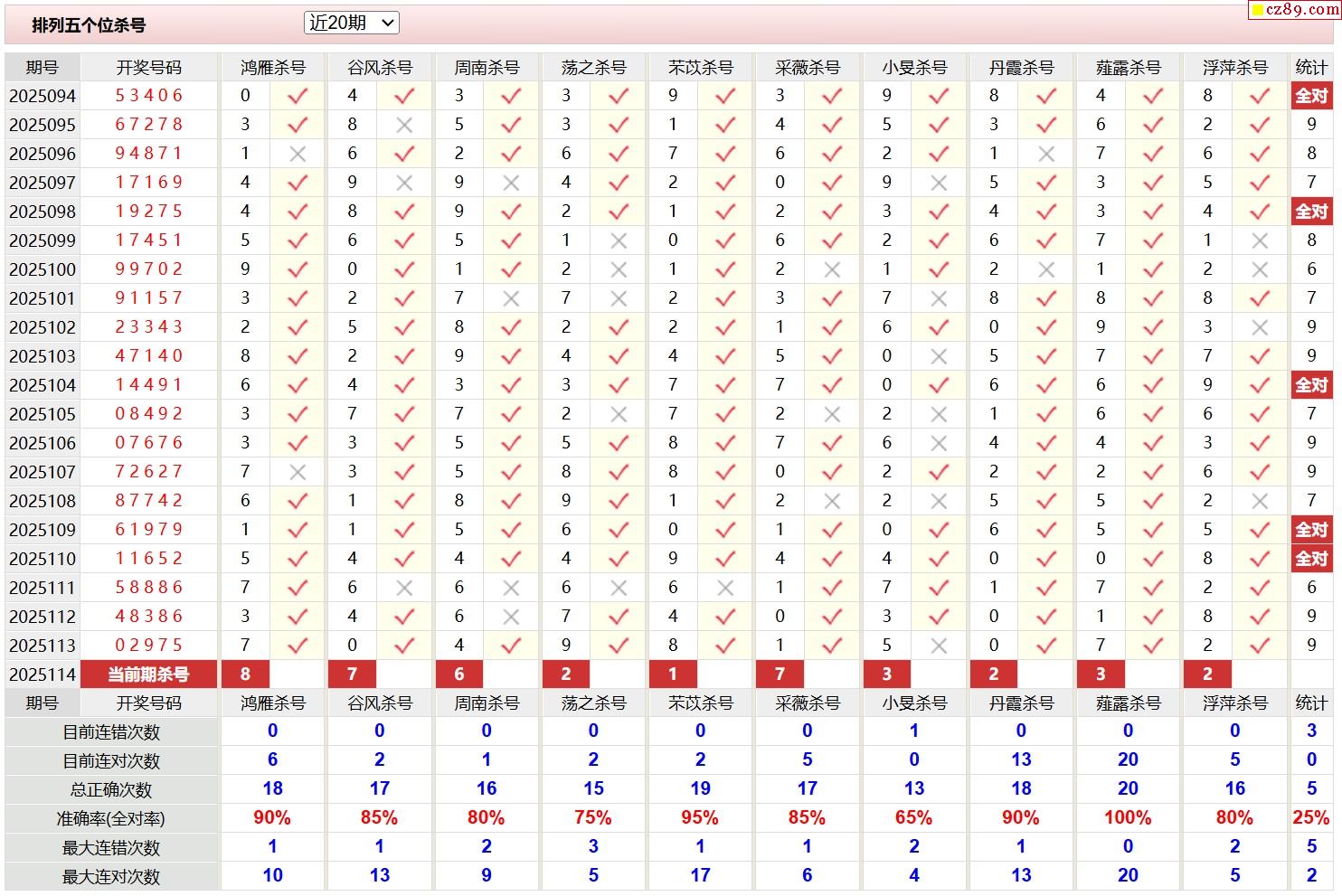Click the 最大连对次数 row label
This screenshot has height=896, width=1342.
point(111,877)
